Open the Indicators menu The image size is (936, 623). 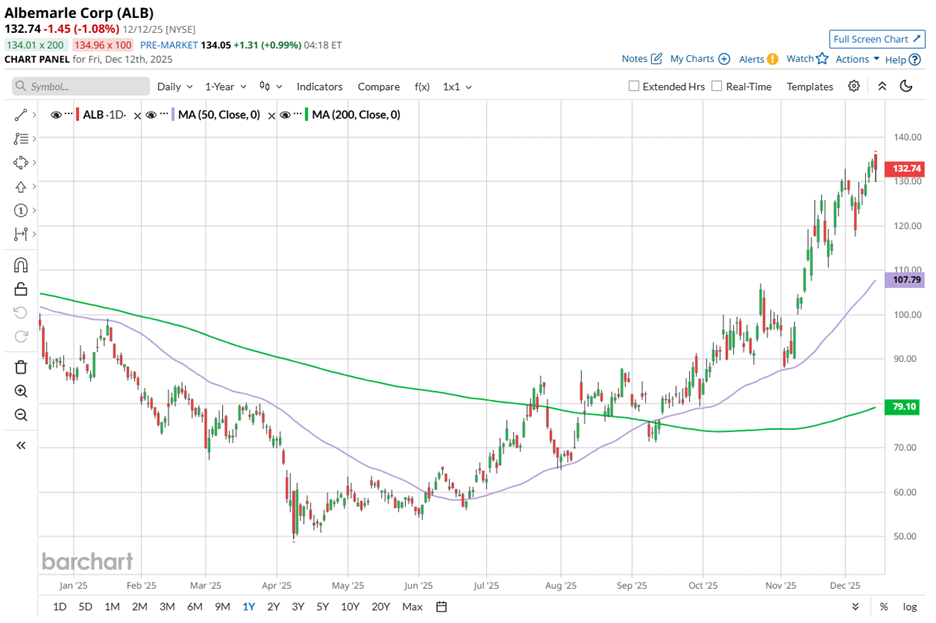[319, 87]
